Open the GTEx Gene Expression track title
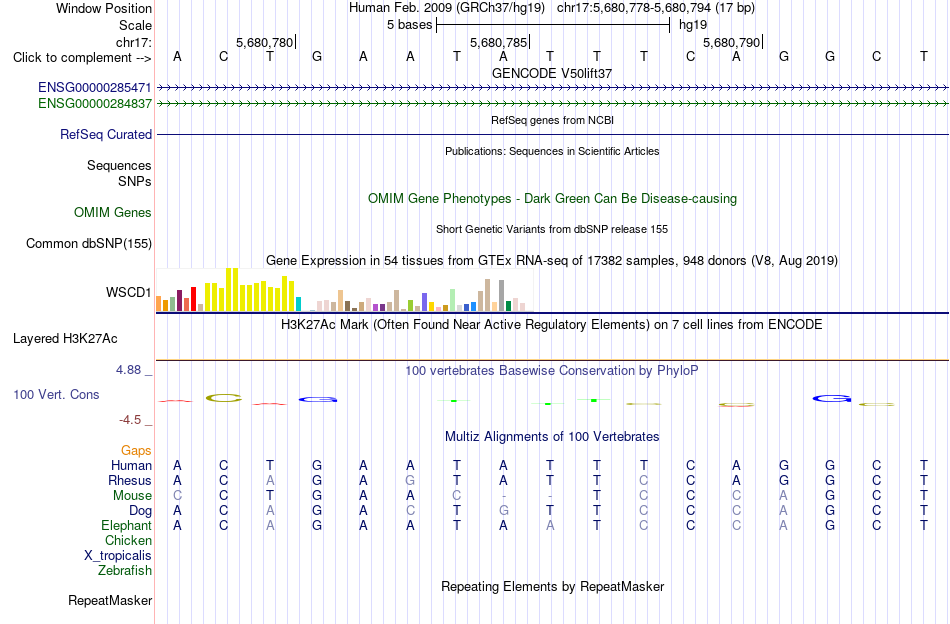The height and width of the screenshot is (624, 950). coord(552,261)
